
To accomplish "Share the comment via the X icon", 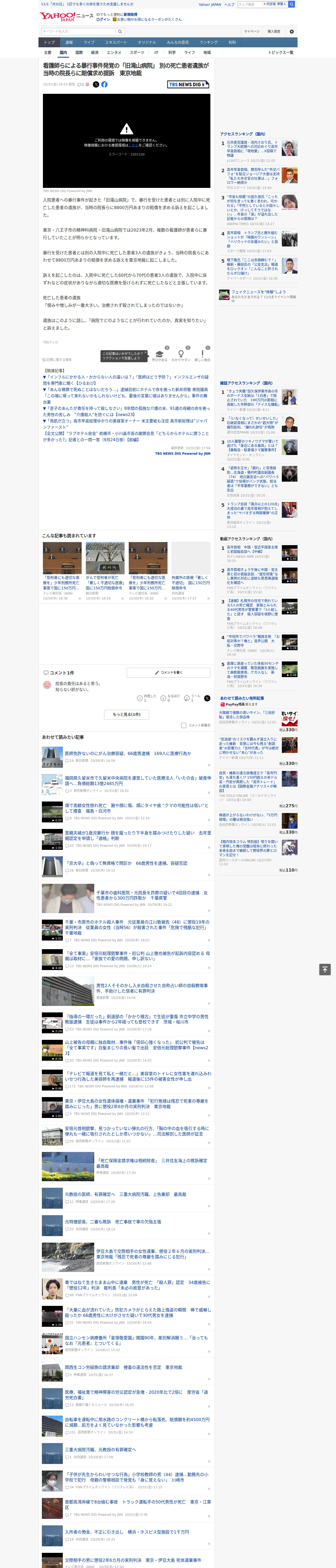I will click(207, 698).
